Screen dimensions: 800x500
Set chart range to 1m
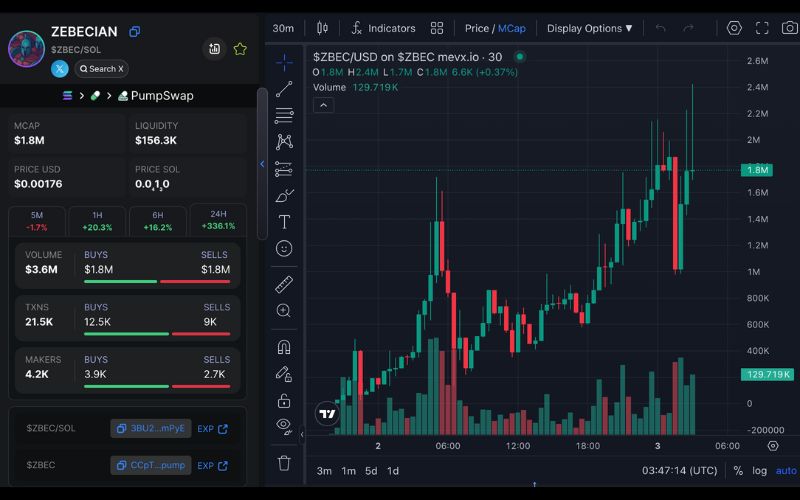tap(348, 471)
